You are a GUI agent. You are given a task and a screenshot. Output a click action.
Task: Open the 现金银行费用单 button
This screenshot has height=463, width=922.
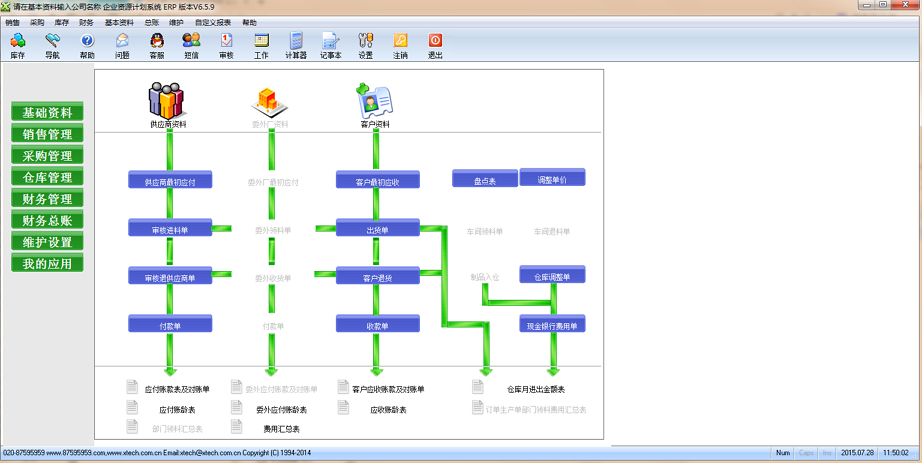pos(552,324)
